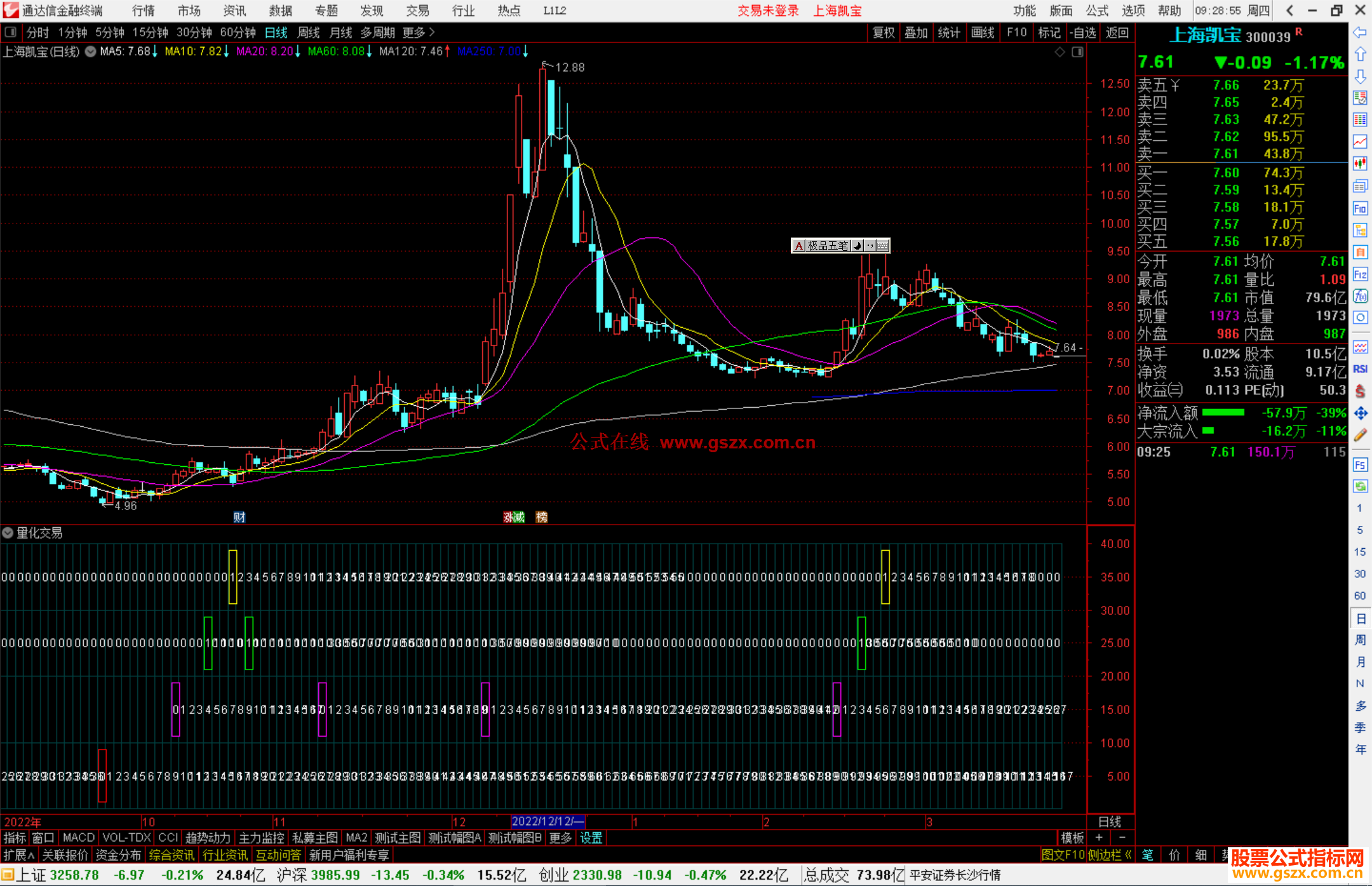The width and height of the screenshot is (1372, 886).
Task: Click the plus zoom-in button beside 模板
Action: click(x=1099, y=838)
